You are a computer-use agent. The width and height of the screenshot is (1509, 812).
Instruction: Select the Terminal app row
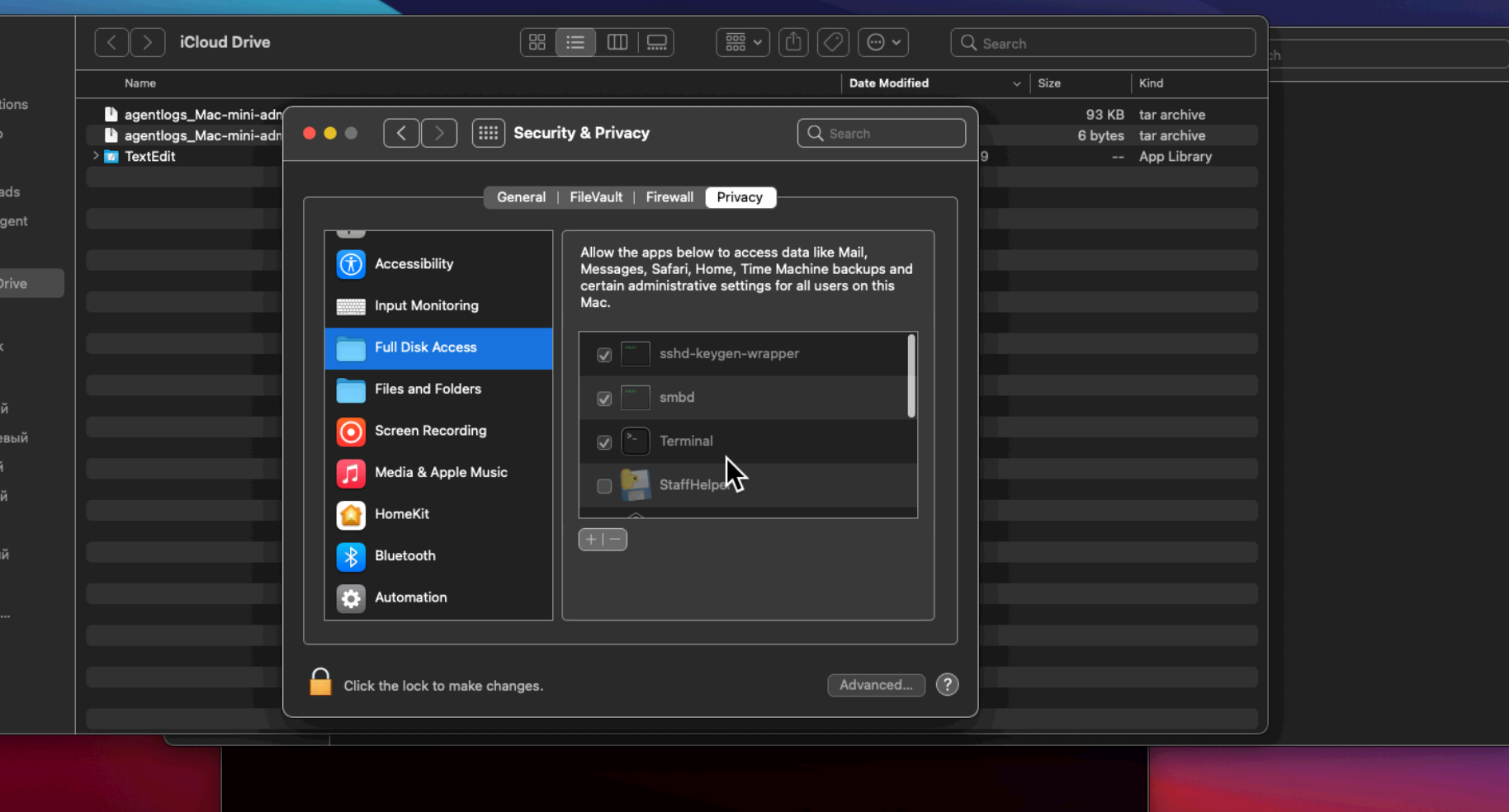(748, 441)
